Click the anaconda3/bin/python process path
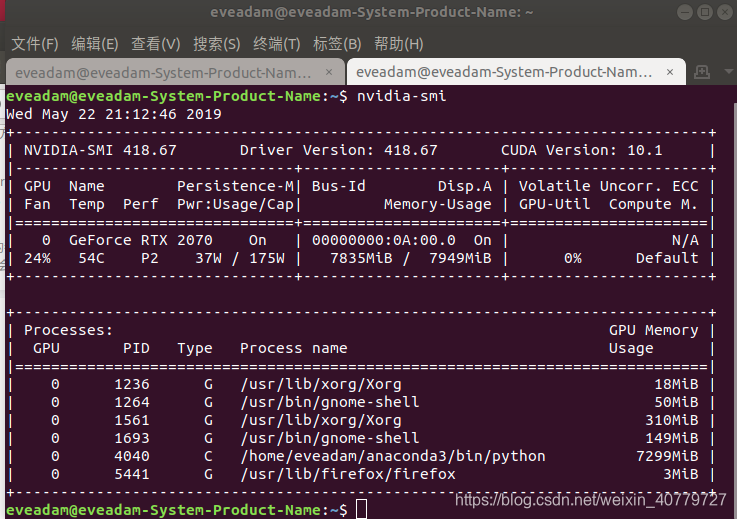The width and height of the screenshot is (737, 519). 393,456
